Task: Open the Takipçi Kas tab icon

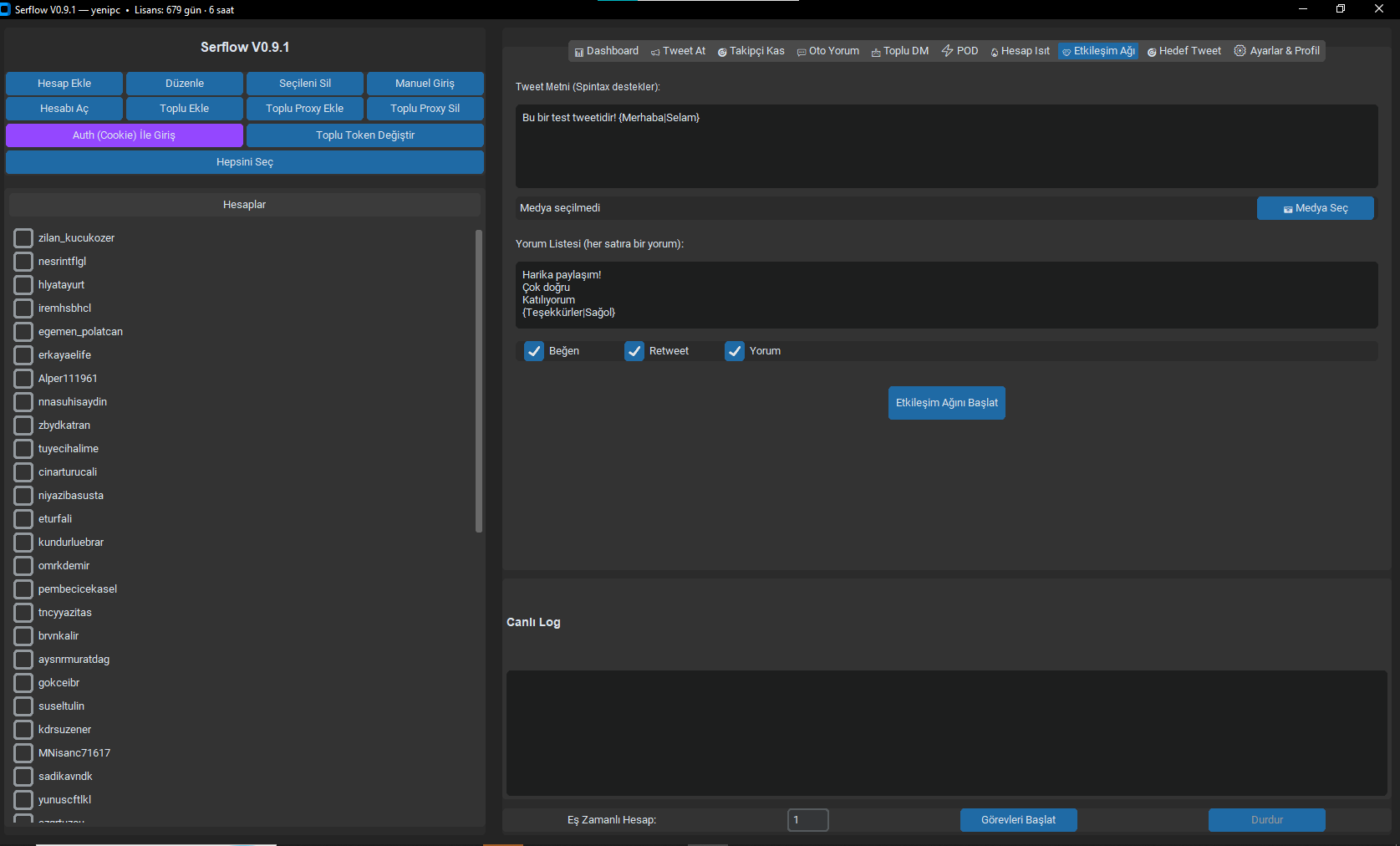Action: [x=722, y=52]
